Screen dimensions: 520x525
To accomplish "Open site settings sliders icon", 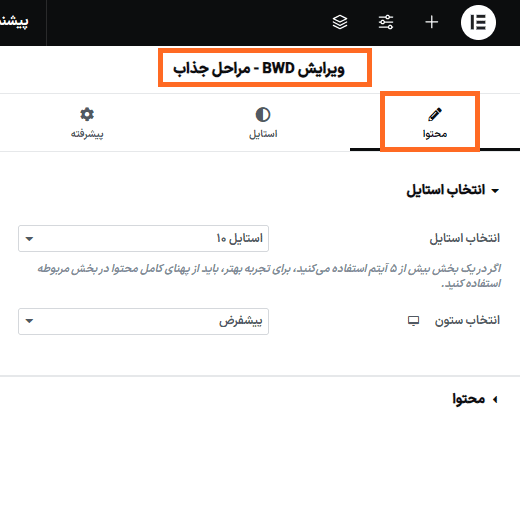I will [386, 22].
